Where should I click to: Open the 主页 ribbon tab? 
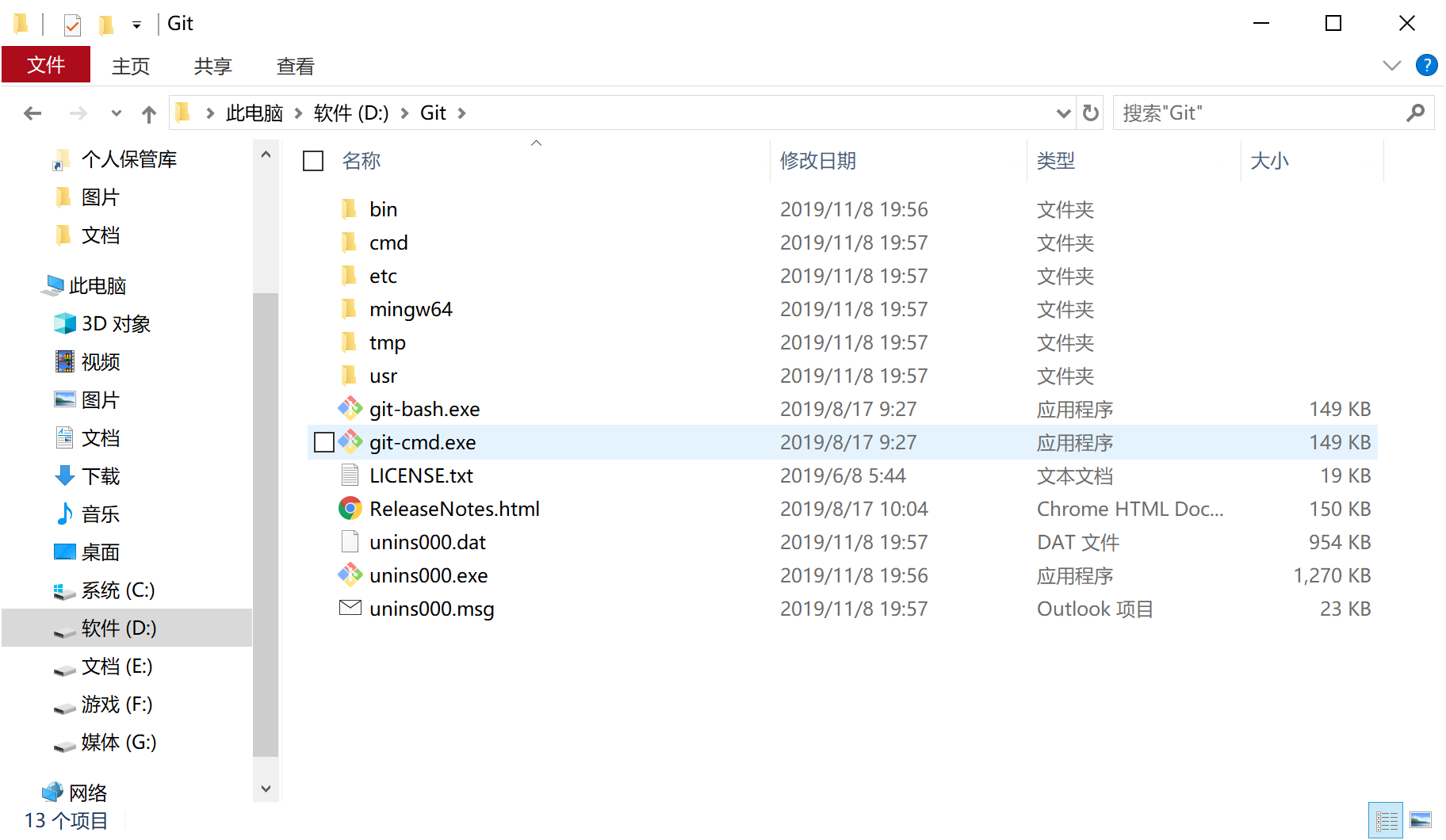131,66
